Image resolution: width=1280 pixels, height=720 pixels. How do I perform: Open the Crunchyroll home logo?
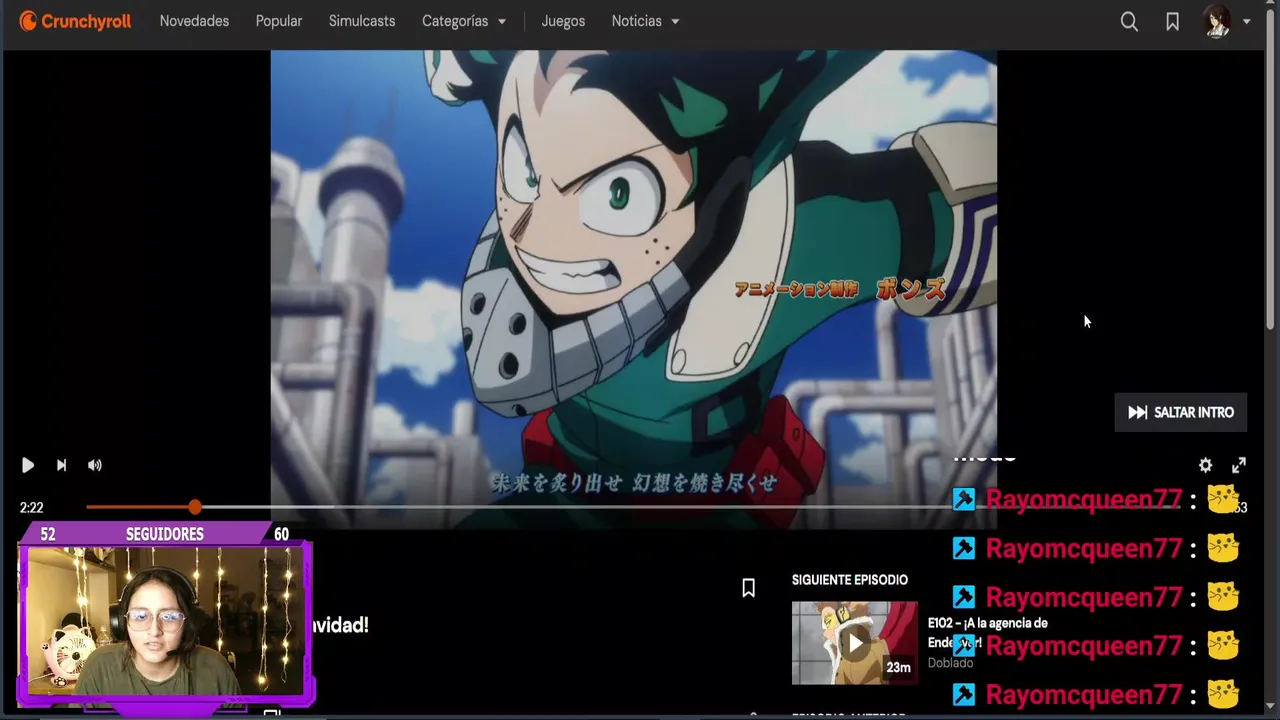point(76,21)
